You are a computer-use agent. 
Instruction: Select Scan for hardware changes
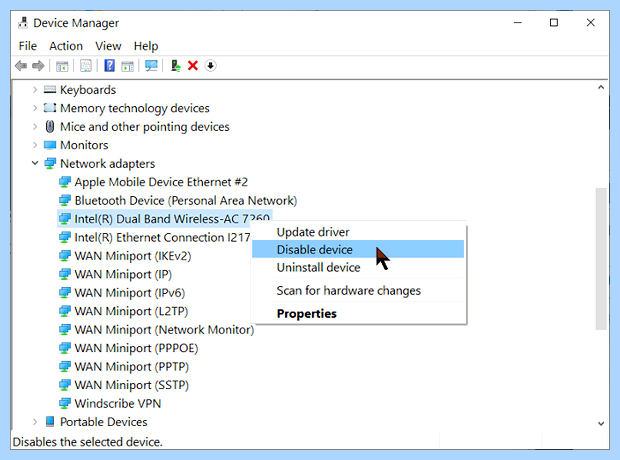(x=358, y=290)
